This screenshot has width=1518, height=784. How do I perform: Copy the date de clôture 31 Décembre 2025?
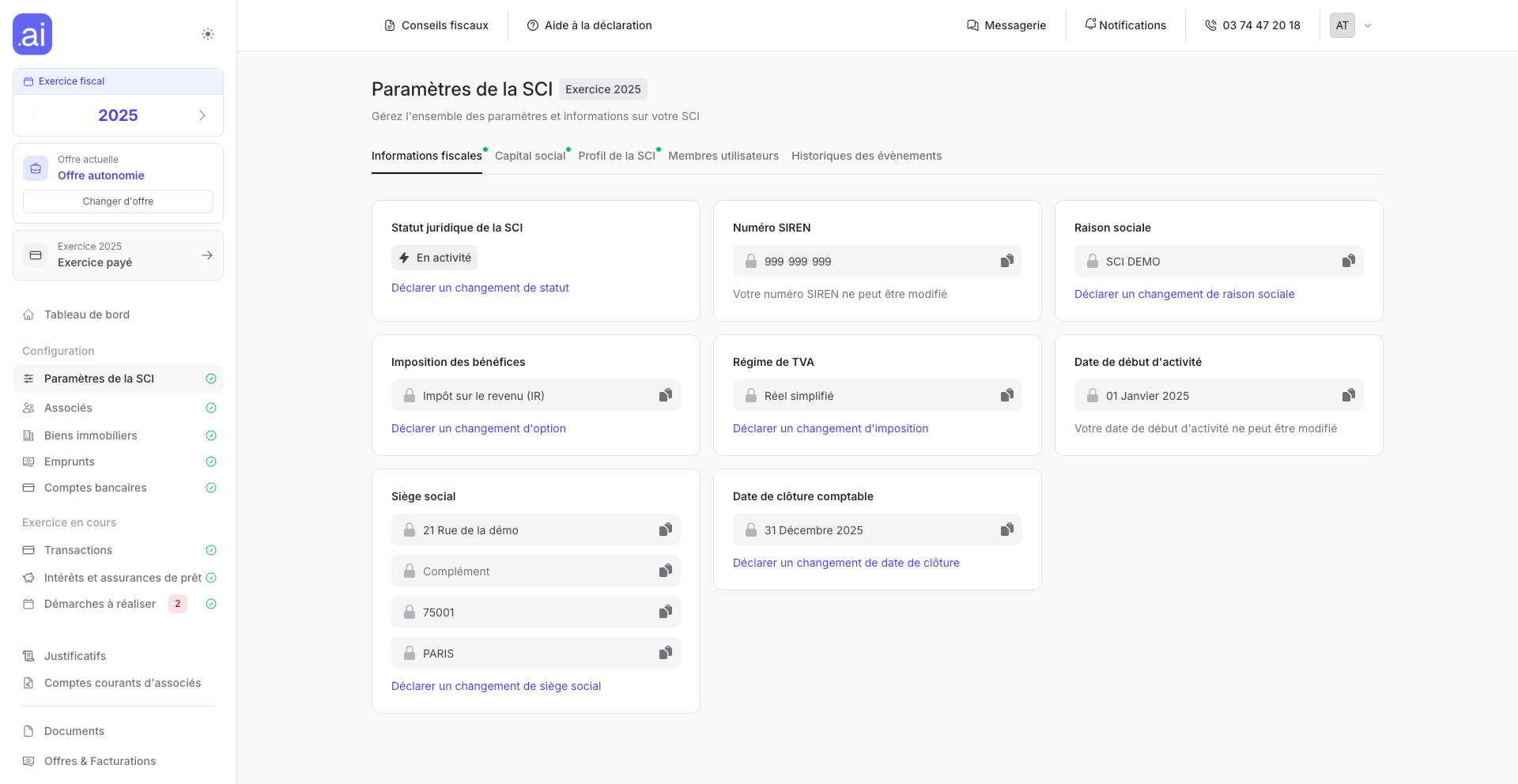(1007, 530)
